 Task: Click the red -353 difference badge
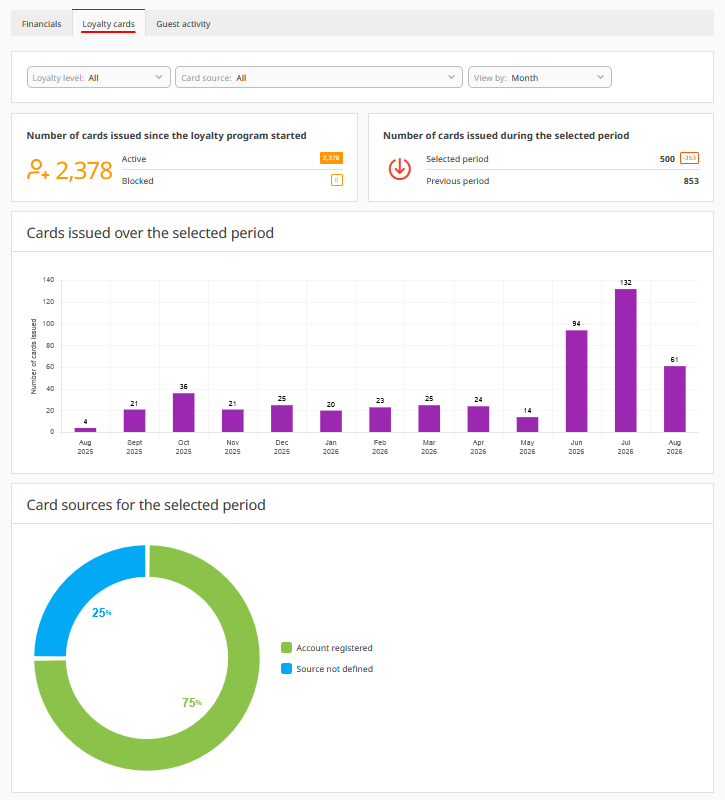[689, 158]
